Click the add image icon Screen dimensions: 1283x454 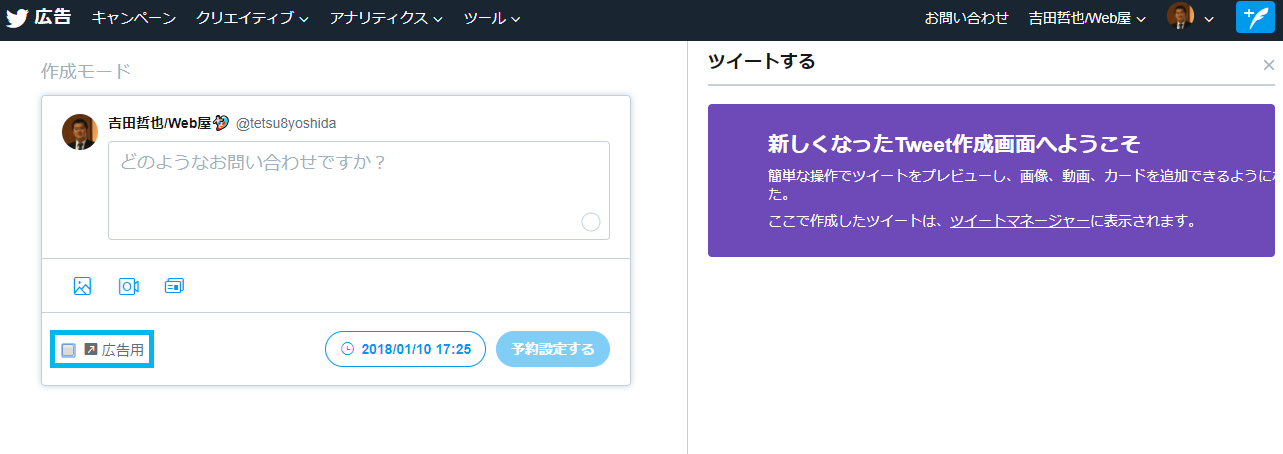[82, 286]
